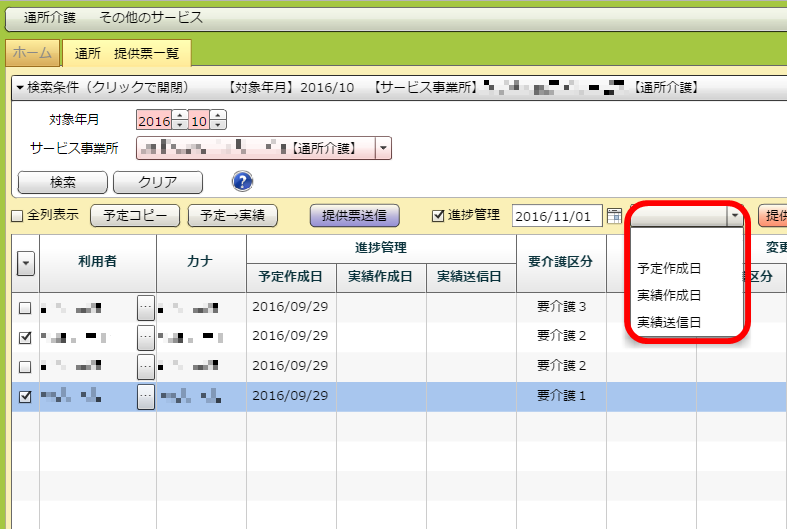
Task: Toggle the 全列表示 checkbox
Action: 16,216
